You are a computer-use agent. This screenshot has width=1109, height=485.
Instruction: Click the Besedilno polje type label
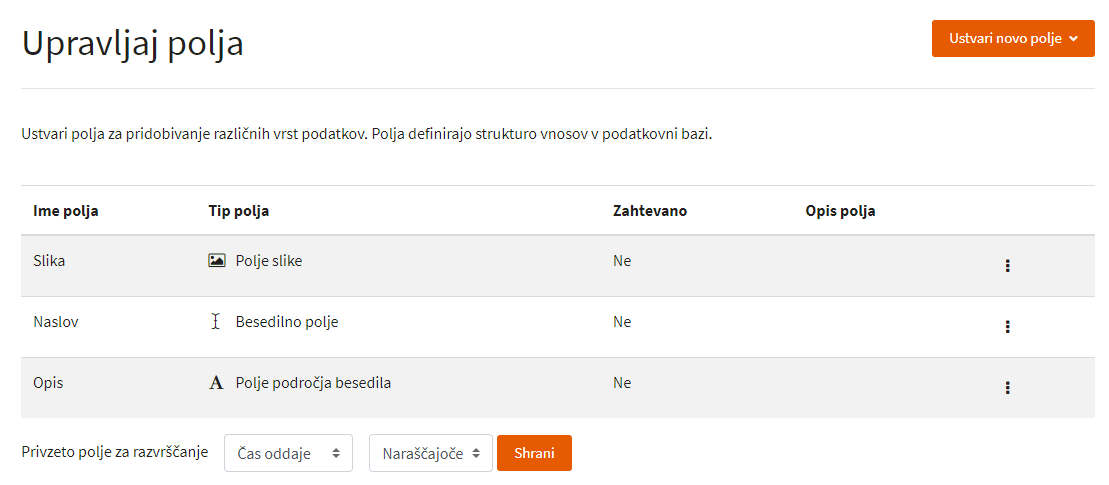pyautogui.click(x=286, y=322)
